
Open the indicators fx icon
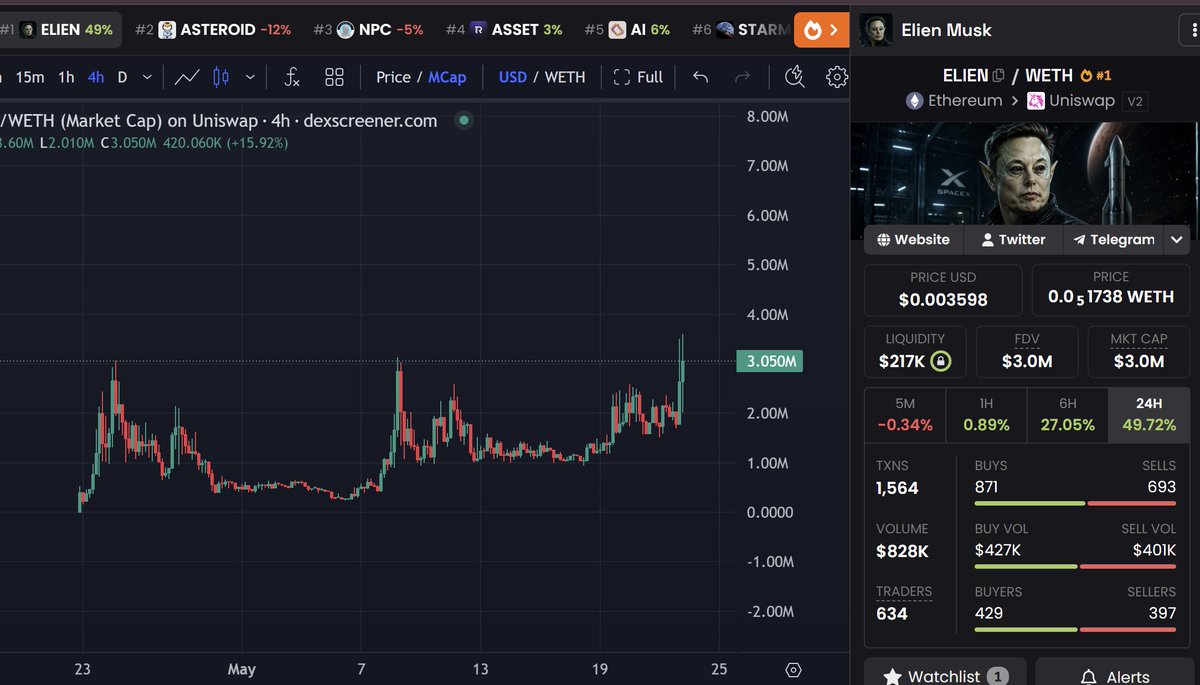pyautogui.click(x=292, y=77)
